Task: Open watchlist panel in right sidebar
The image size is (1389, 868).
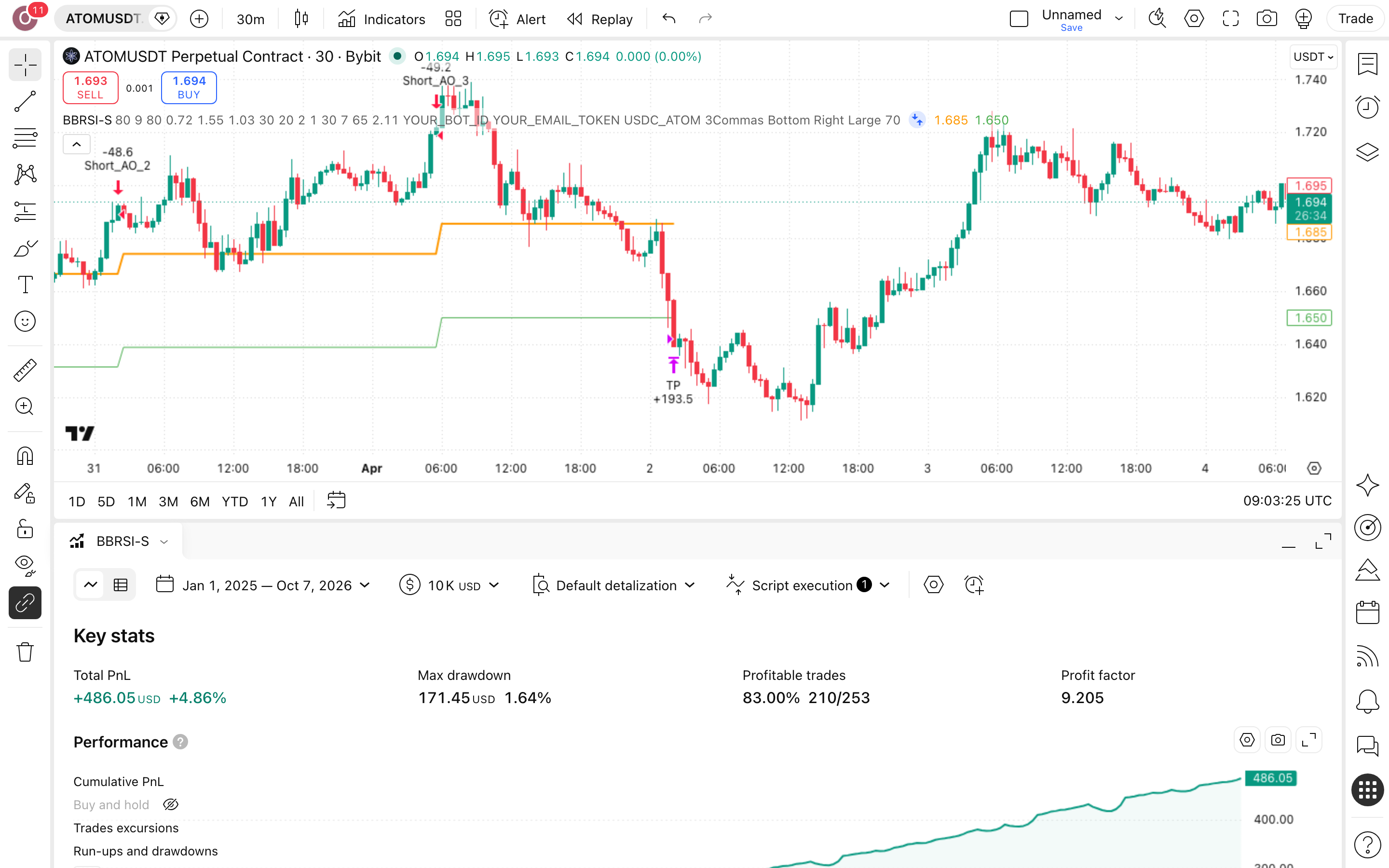Action: [1368, 64]
